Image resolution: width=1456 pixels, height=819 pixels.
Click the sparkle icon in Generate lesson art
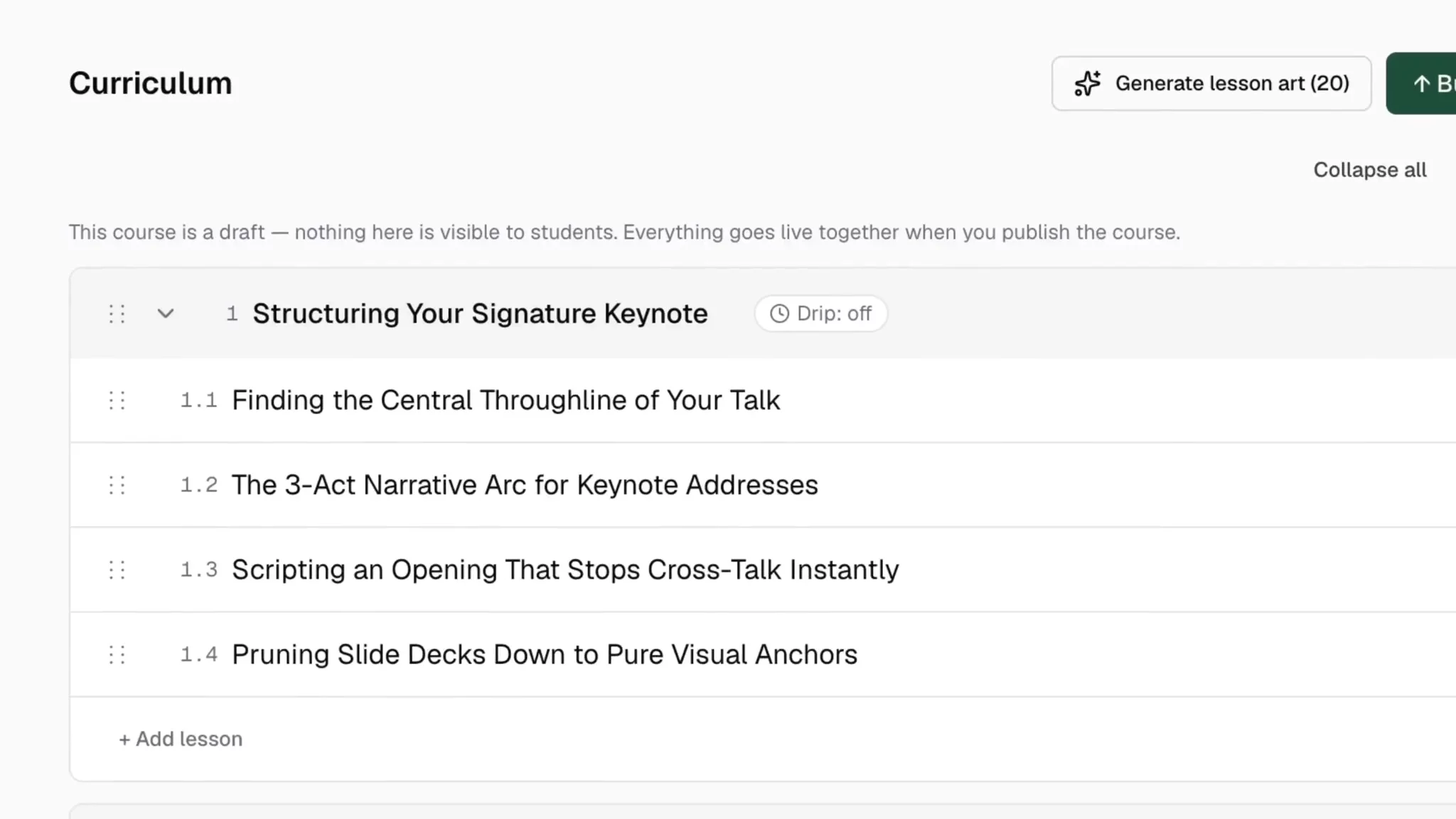(x=1087, y=83)
